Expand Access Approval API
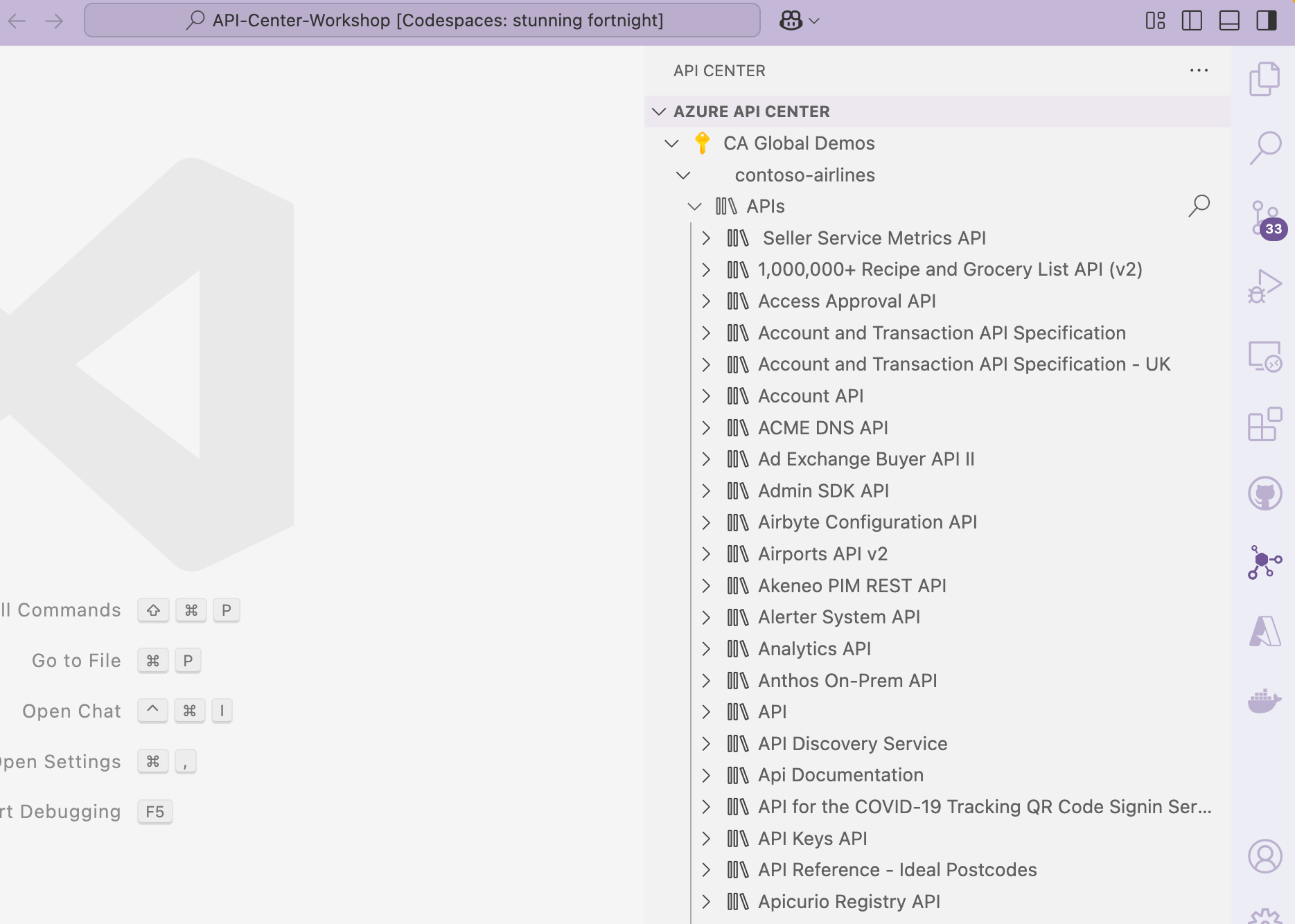This screenshot has height=924, width=1295. pyautogui.click(x=705, y=301)
